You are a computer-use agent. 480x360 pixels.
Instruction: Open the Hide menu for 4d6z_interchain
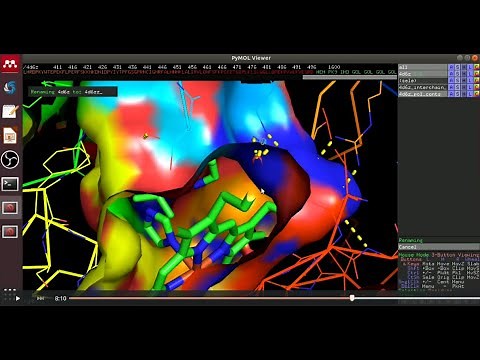pyautogui.click(x=464, y=87)
